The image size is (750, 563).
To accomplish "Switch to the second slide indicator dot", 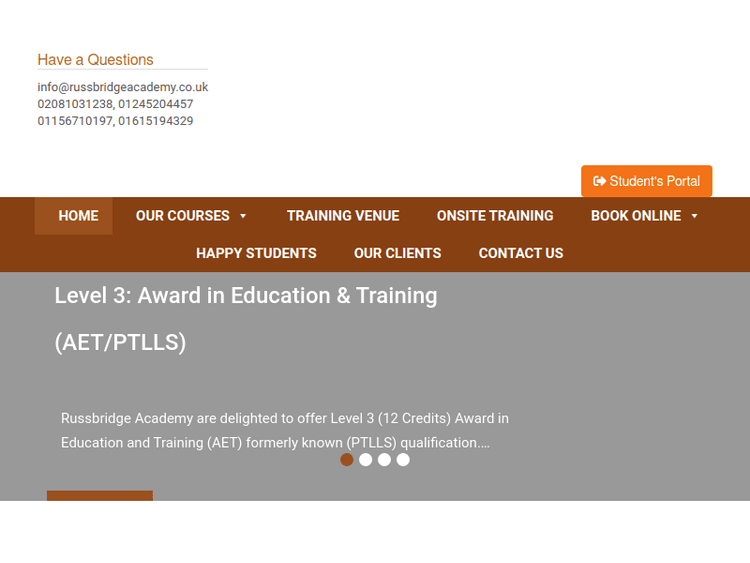I will 366,460.
